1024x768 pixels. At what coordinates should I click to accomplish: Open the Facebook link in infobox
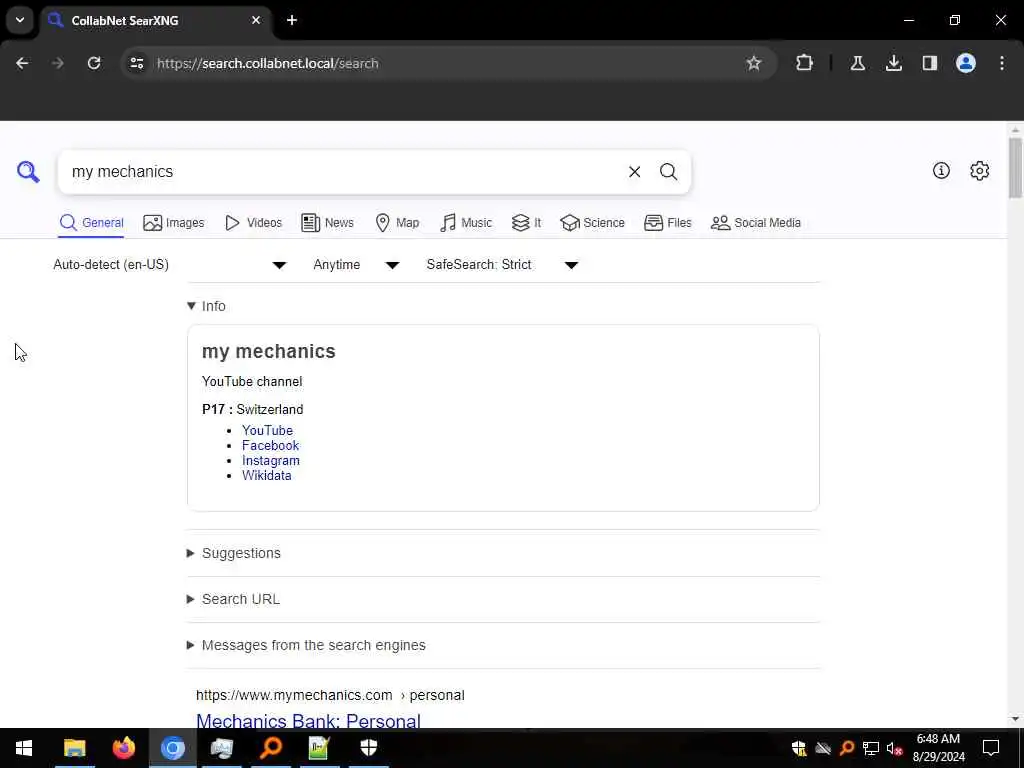click(x=270, y=445)
